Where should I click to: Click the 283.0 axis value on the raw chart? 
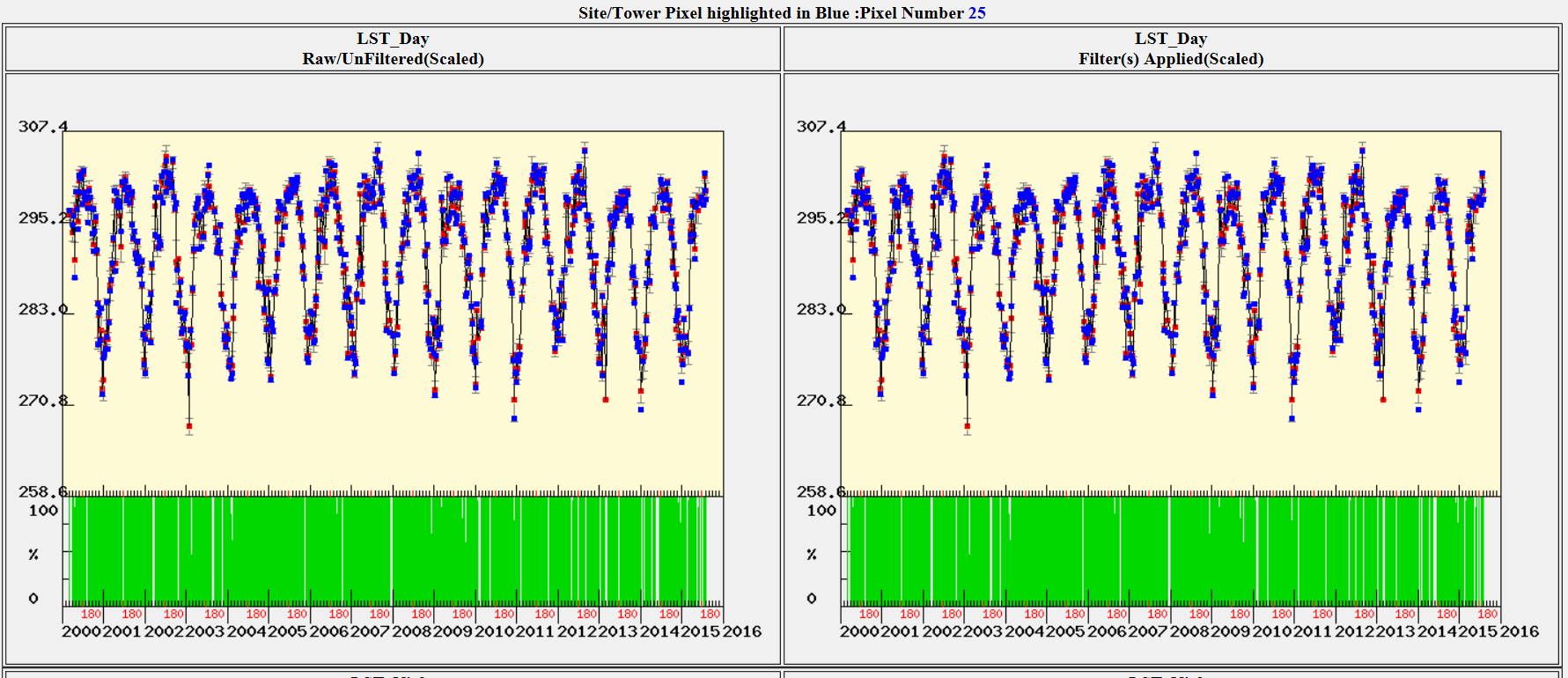pyautogui.click(x=41, y=309)
